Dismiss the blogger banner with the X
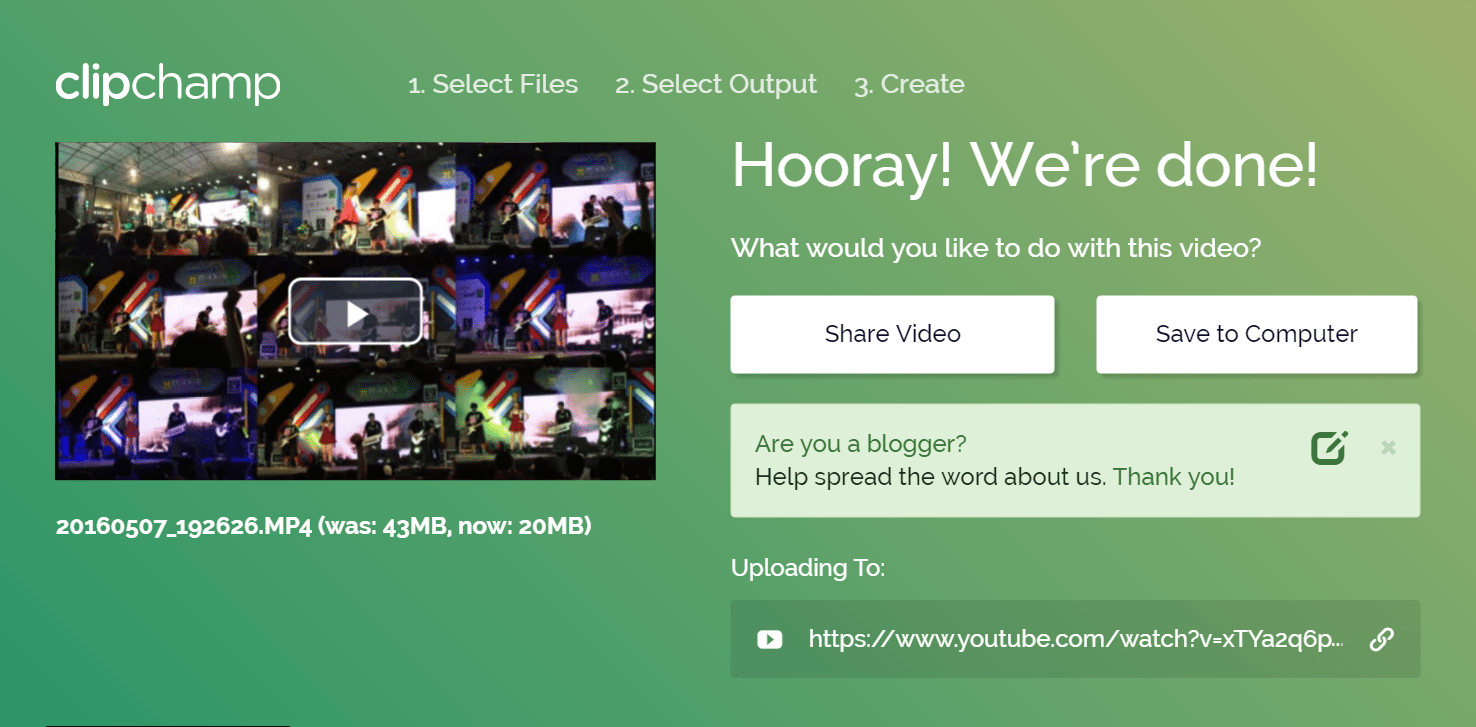1476x727 pixels. [1388, 448]
